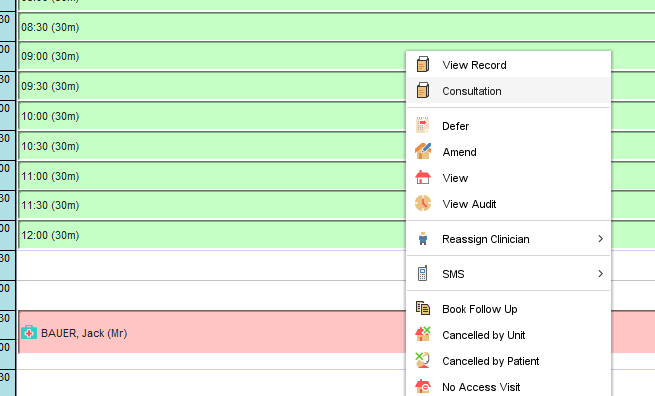The height and width of the screenshot is (396, 655).
Task: Select the 12:00 (30m) slot
Action: pos(212,235)
